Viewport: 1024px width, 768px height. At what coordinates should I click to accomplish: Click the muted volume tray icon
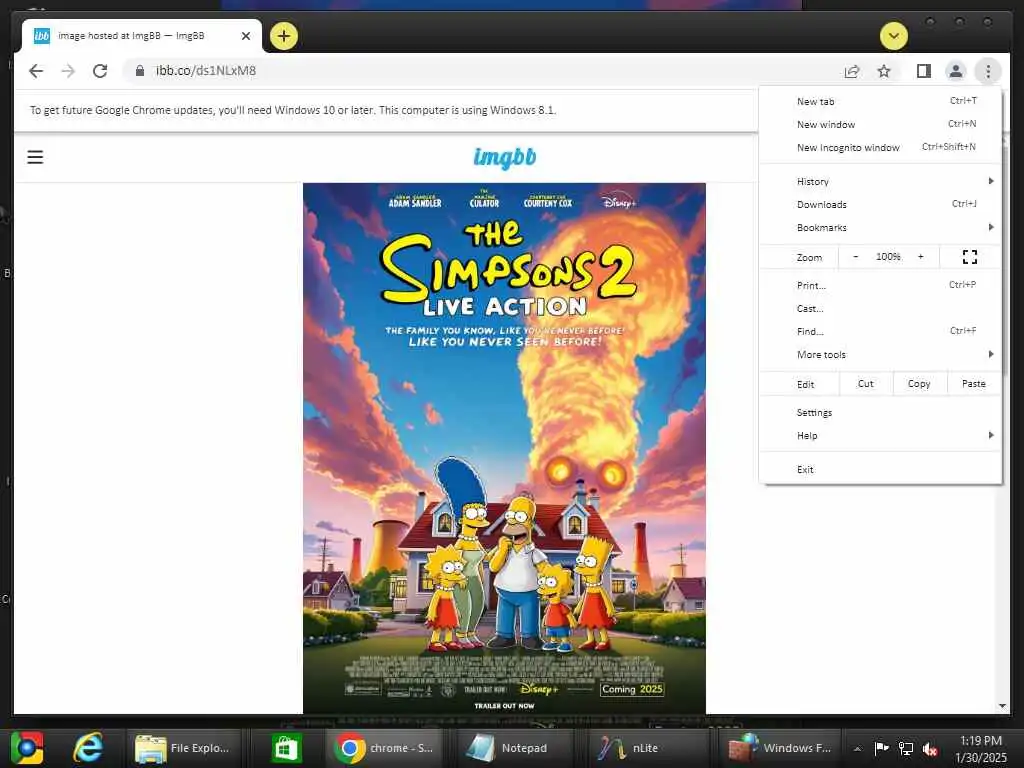(x=931, y=748)
